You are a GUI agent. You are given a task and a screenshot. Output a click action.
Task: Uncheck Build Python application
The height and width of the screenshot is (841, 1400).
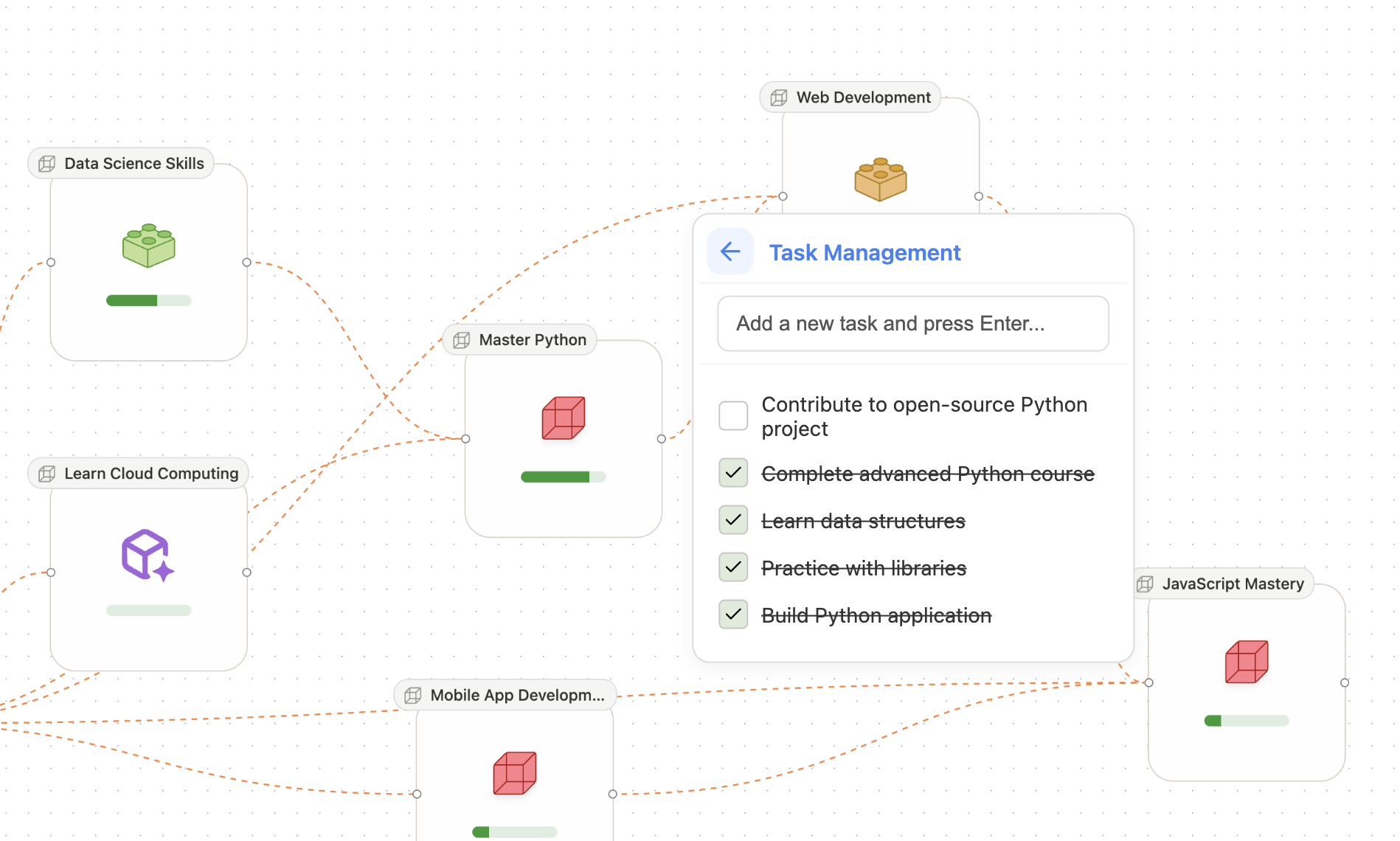tap(732, 614)
